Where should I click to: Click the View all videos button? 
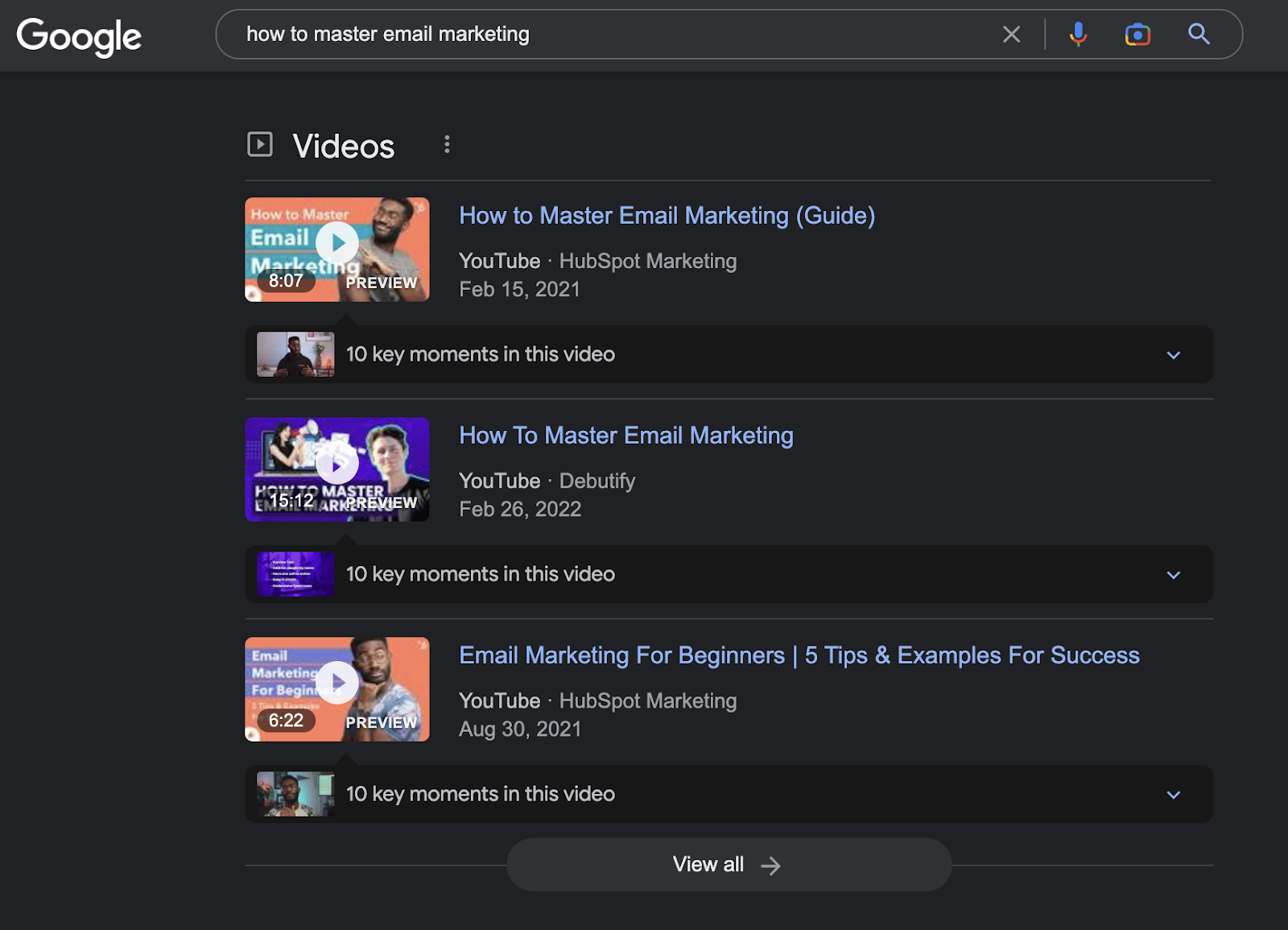tap(729, 865)
